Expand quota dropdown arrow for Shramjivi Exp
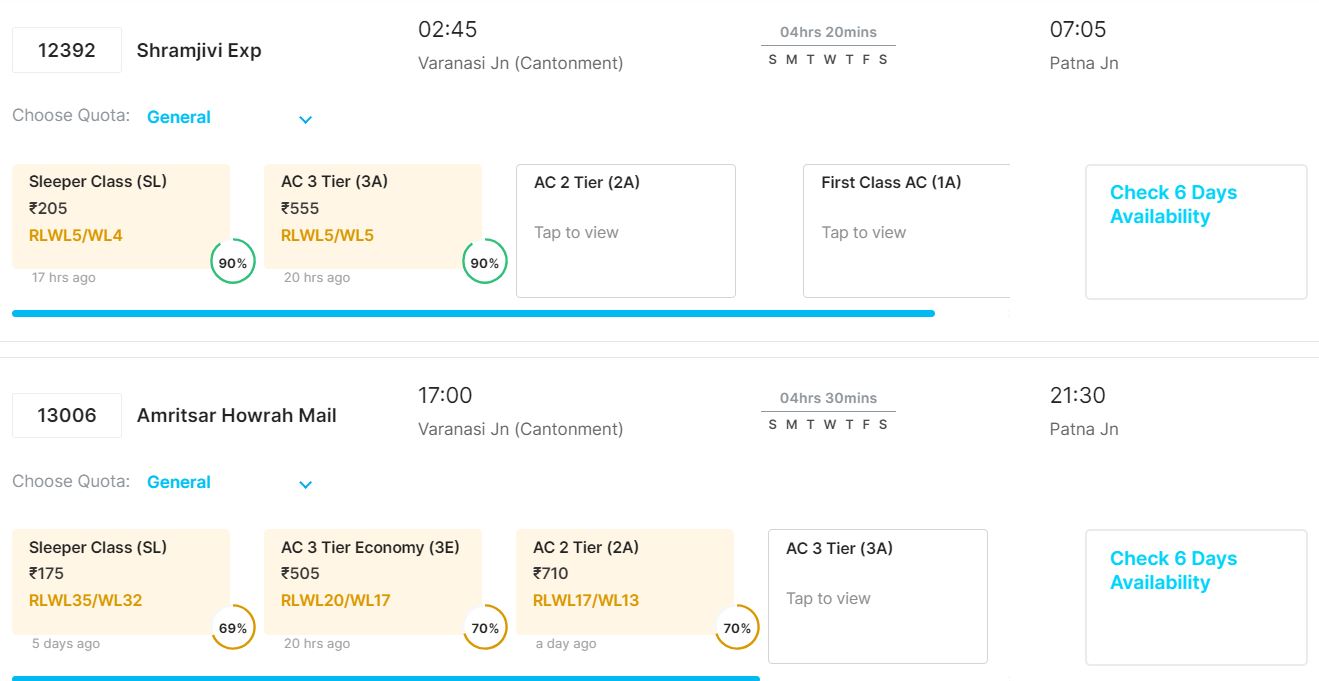The height and width of the screenshot is (681, 1319). [306, 120]
